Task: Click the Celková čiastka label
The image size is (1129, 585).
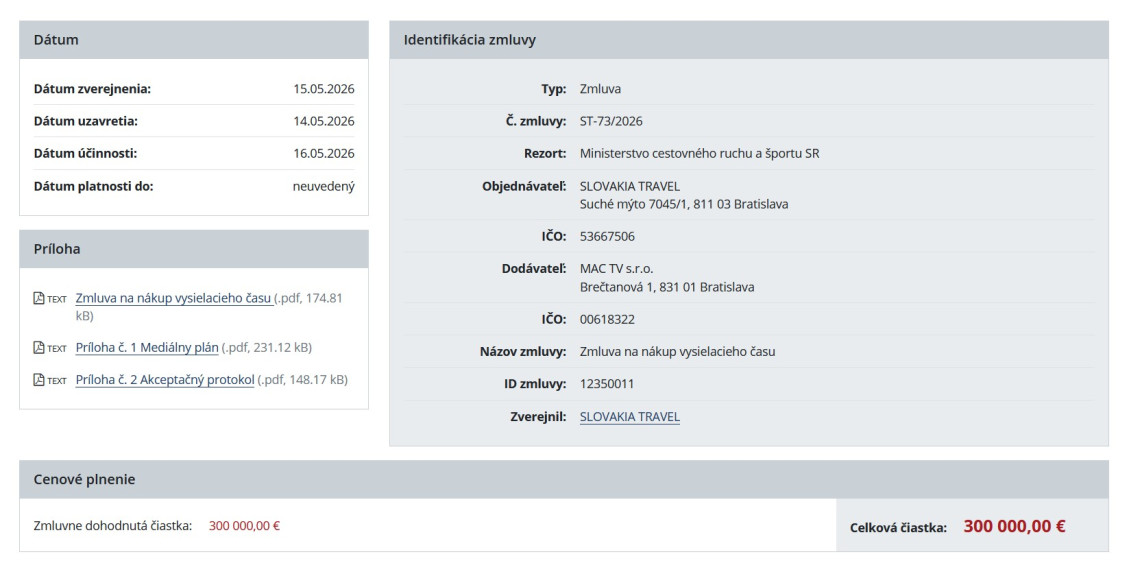Action: click(x=899, y=527)
